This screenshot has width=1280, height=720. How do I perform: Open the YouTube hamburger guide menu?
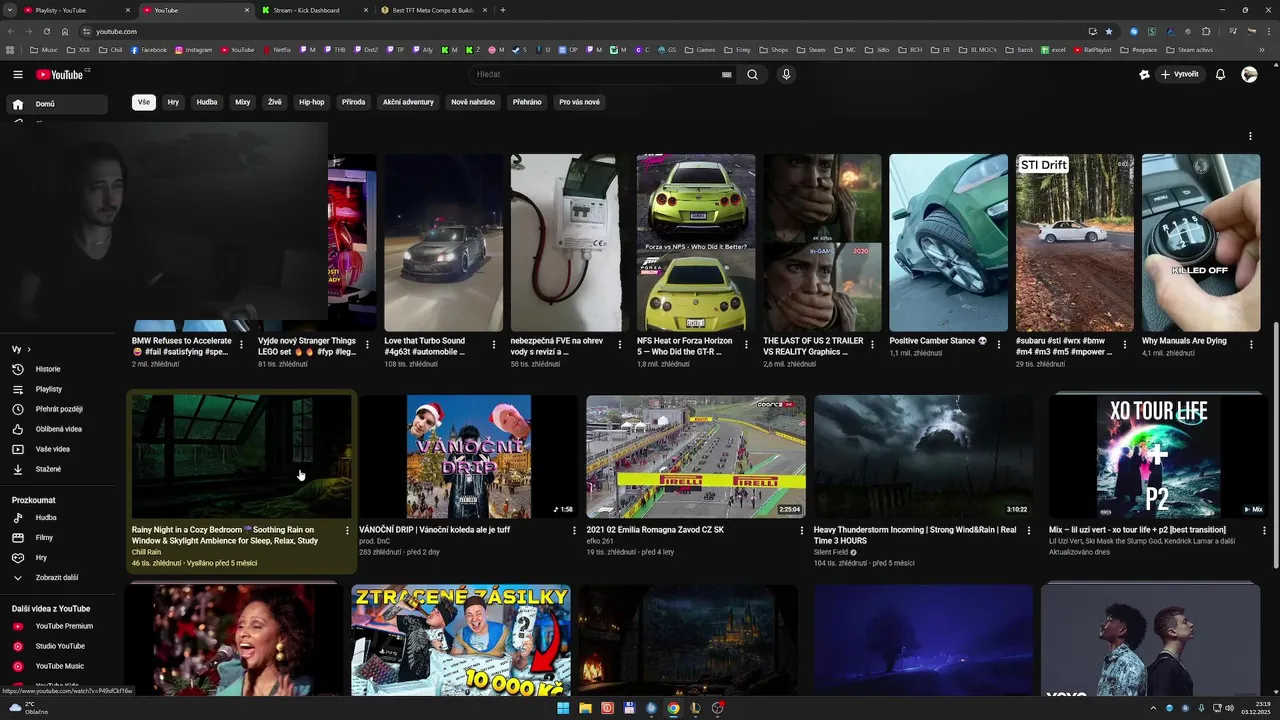(18, 74)
